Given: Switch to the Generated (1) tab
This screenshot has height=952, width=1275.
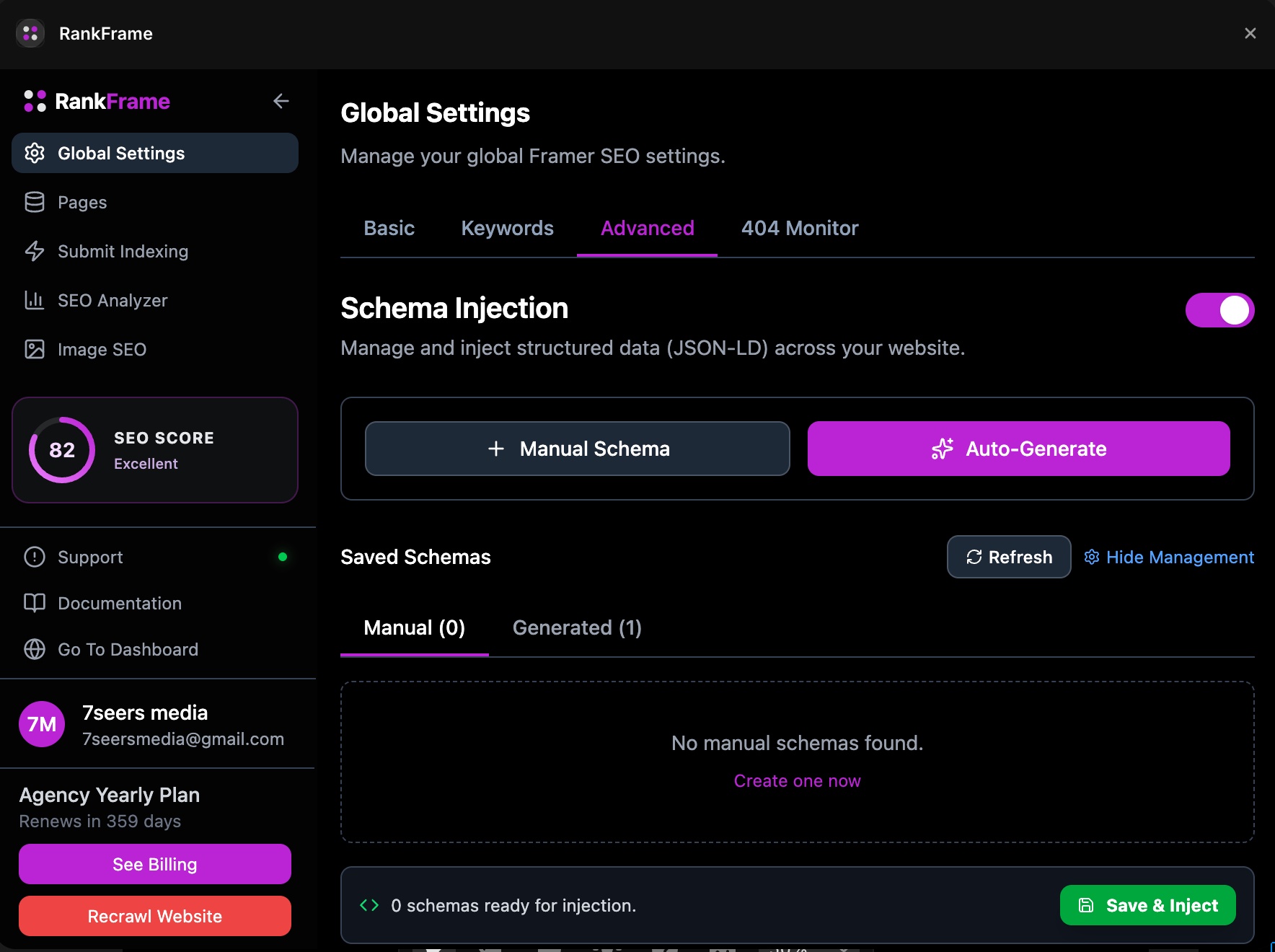Looking at the screenshot, I should tap(576, 627).
